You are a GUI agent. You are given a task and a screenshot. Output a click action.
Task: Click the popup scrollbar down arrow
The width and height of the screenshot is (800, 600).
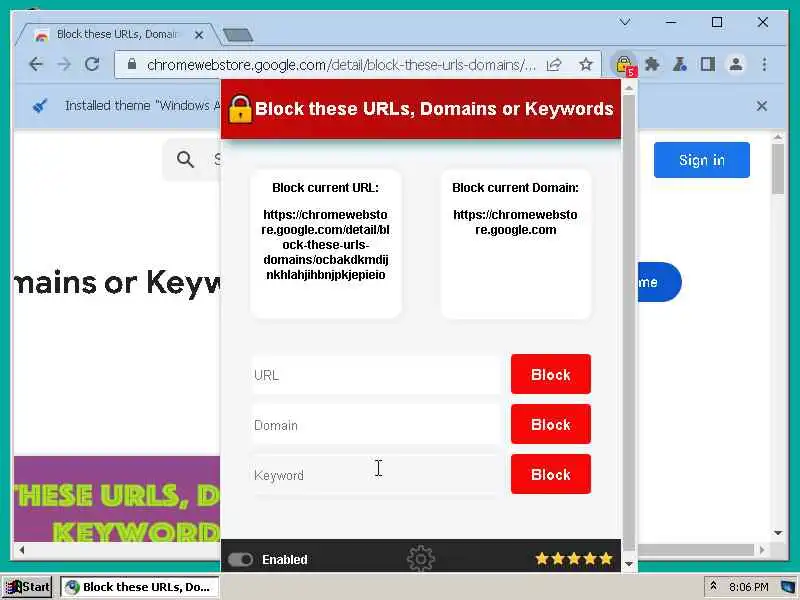click(x=629, y=564)
